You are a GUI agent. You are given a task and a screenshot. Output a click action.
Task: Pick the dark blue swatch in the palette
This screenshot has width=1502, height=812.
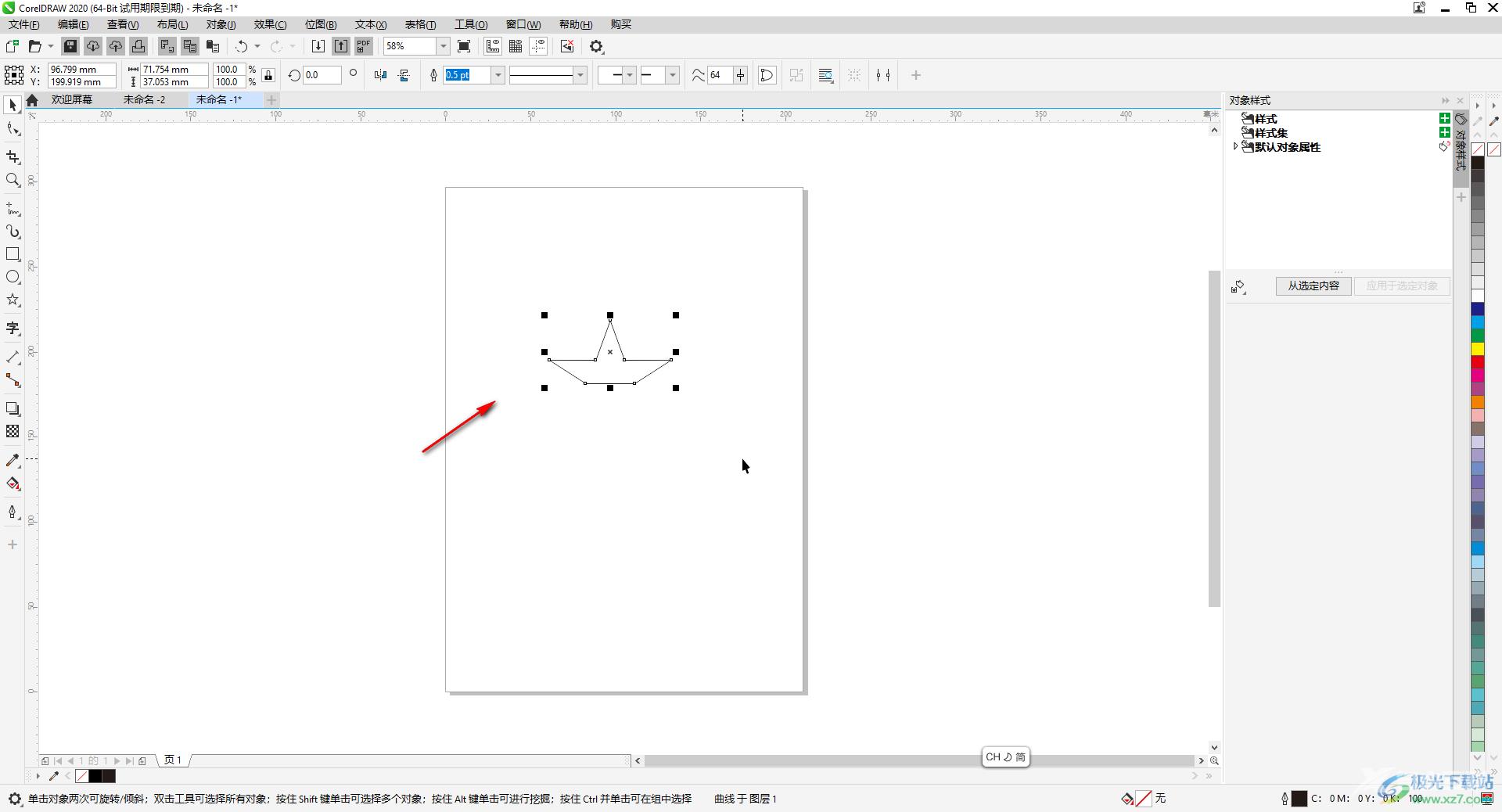1478,309
